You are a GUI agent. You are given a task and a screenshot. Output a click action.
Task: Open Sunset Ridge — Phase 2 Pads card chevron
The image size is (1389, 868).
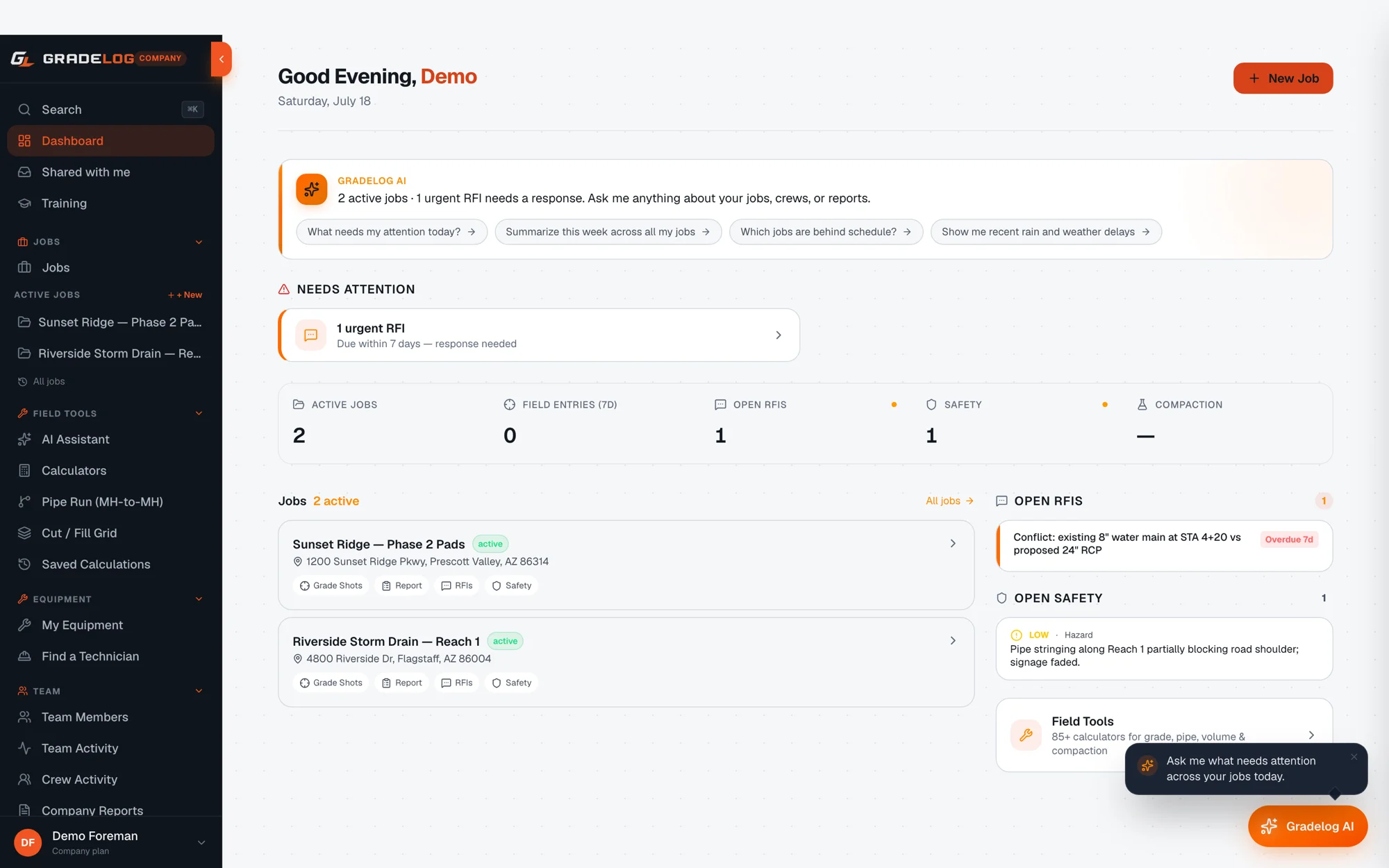953,544
